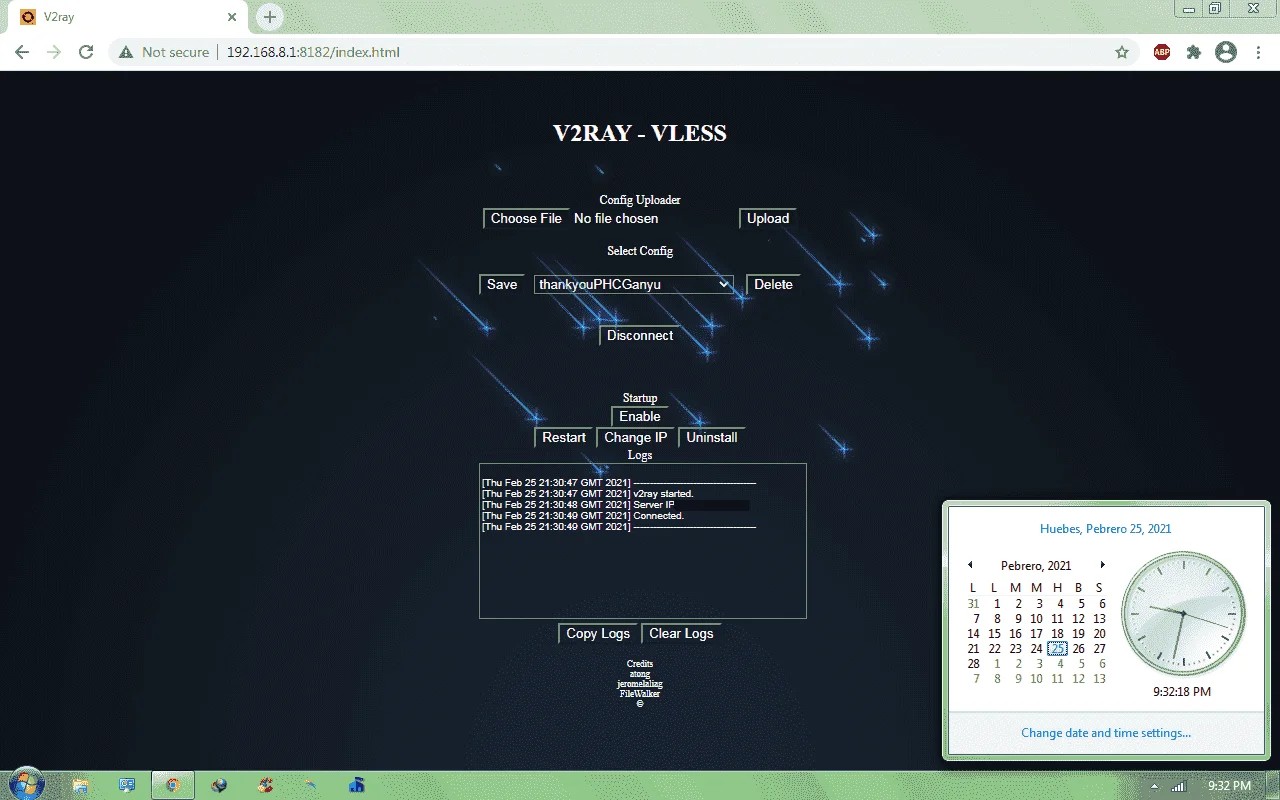Bookmark this page with the star icon
1280x800 pixels.
click(1122, 52)
